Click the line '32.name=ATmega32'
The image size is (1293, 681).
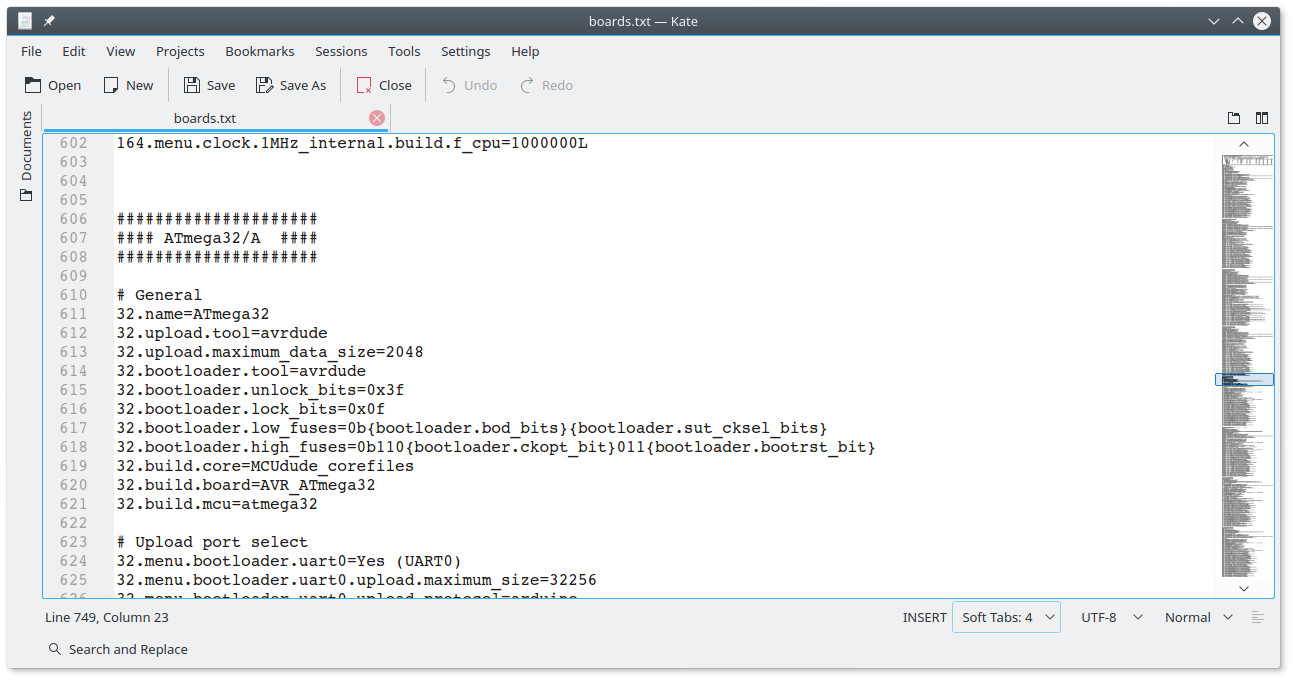click(193, 314)
